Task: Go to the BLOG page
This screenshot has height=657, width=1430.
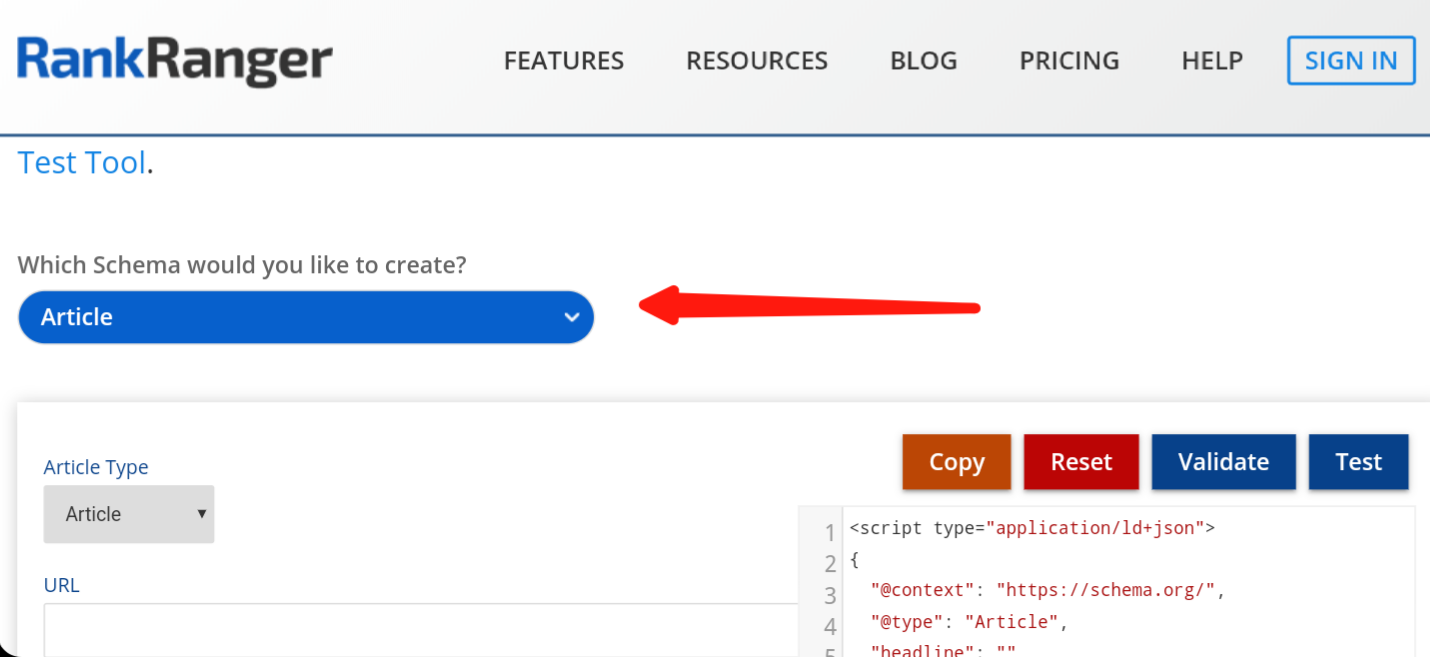Action: coord(924,61)
